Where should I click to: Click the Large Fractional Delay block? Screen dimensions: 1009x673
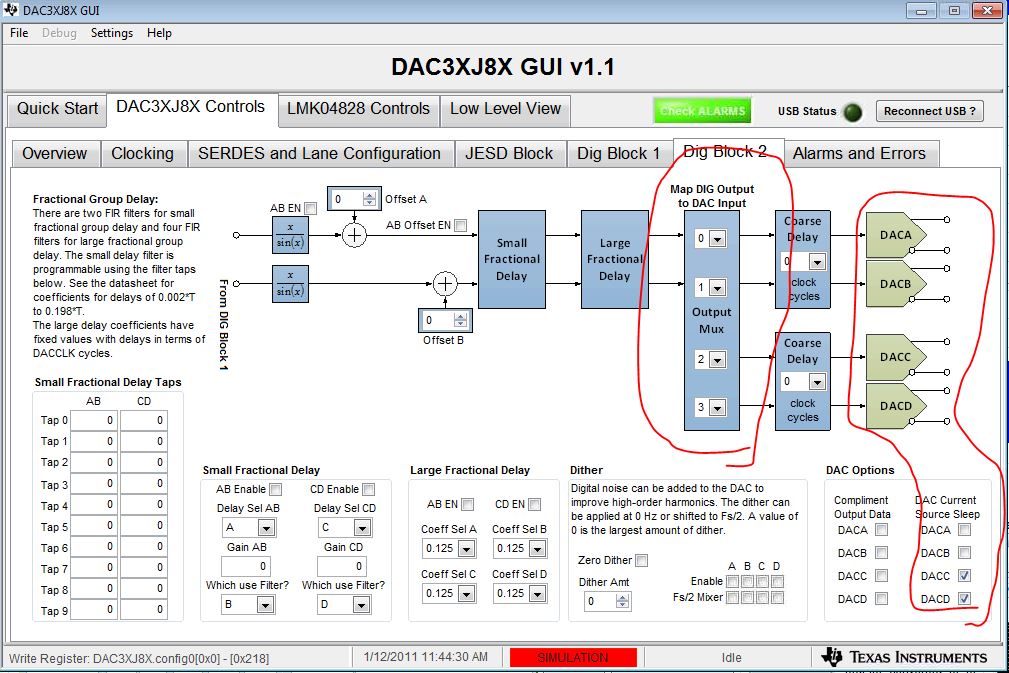click(x=615, y=259)
